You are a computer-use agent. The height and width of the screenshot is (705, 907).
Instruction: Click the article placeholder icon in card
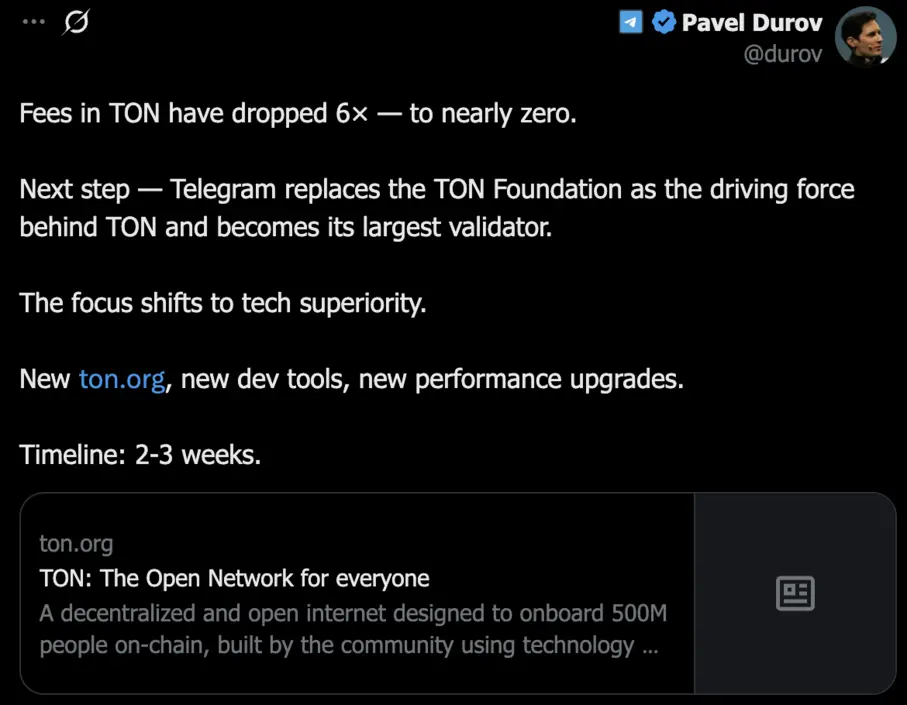[x=795, y=593]
